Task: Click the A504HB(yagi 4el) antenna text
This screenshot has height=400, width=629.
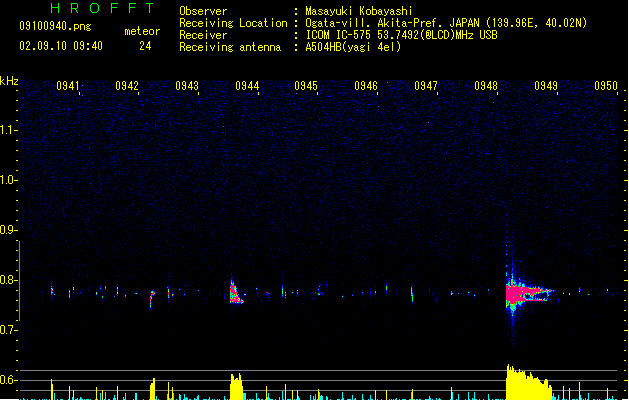Action: click(353, 47)
